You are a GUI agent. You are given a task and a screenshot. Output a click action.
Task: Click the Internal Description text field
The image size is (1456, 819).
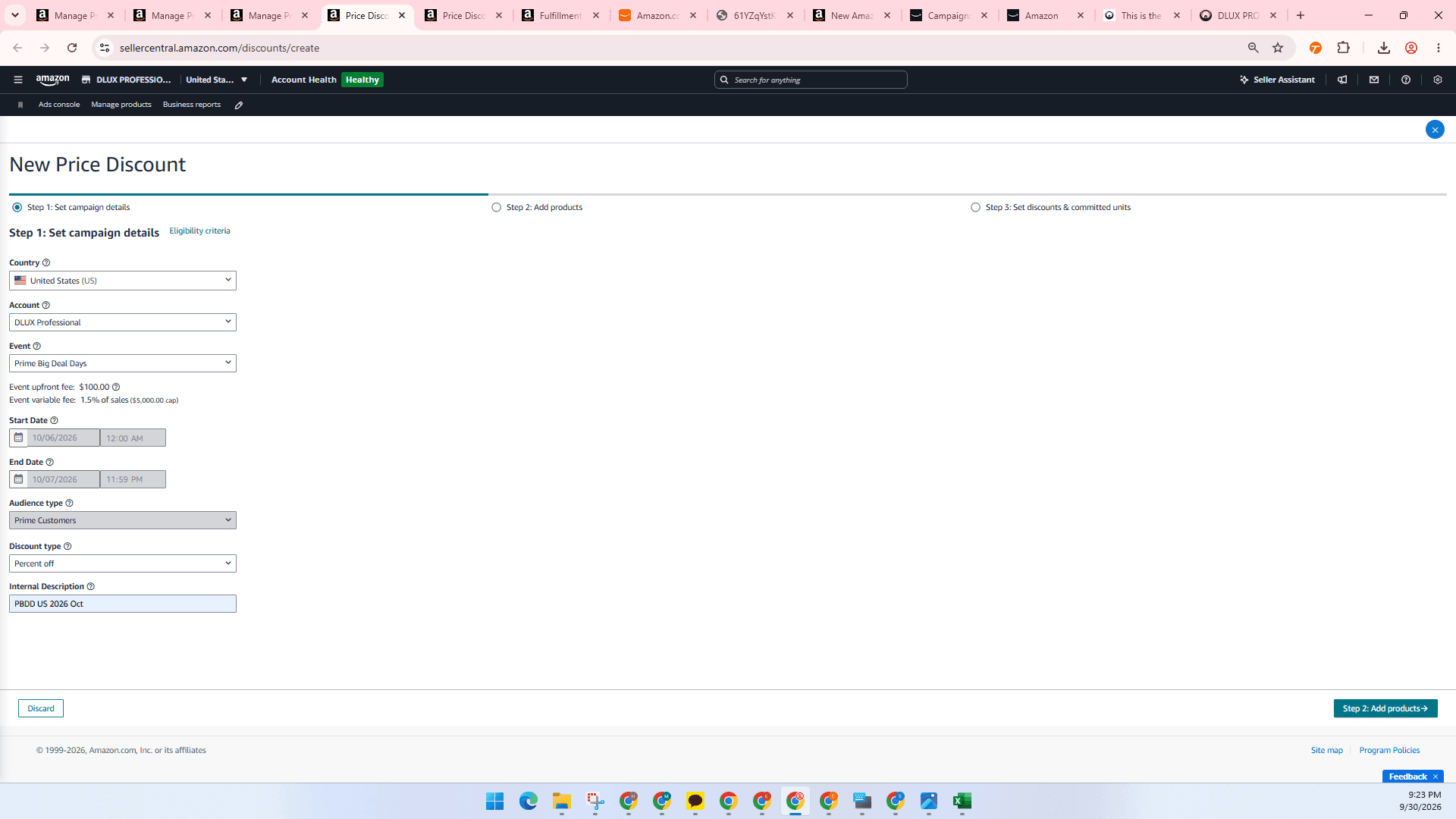coord(123,604)
